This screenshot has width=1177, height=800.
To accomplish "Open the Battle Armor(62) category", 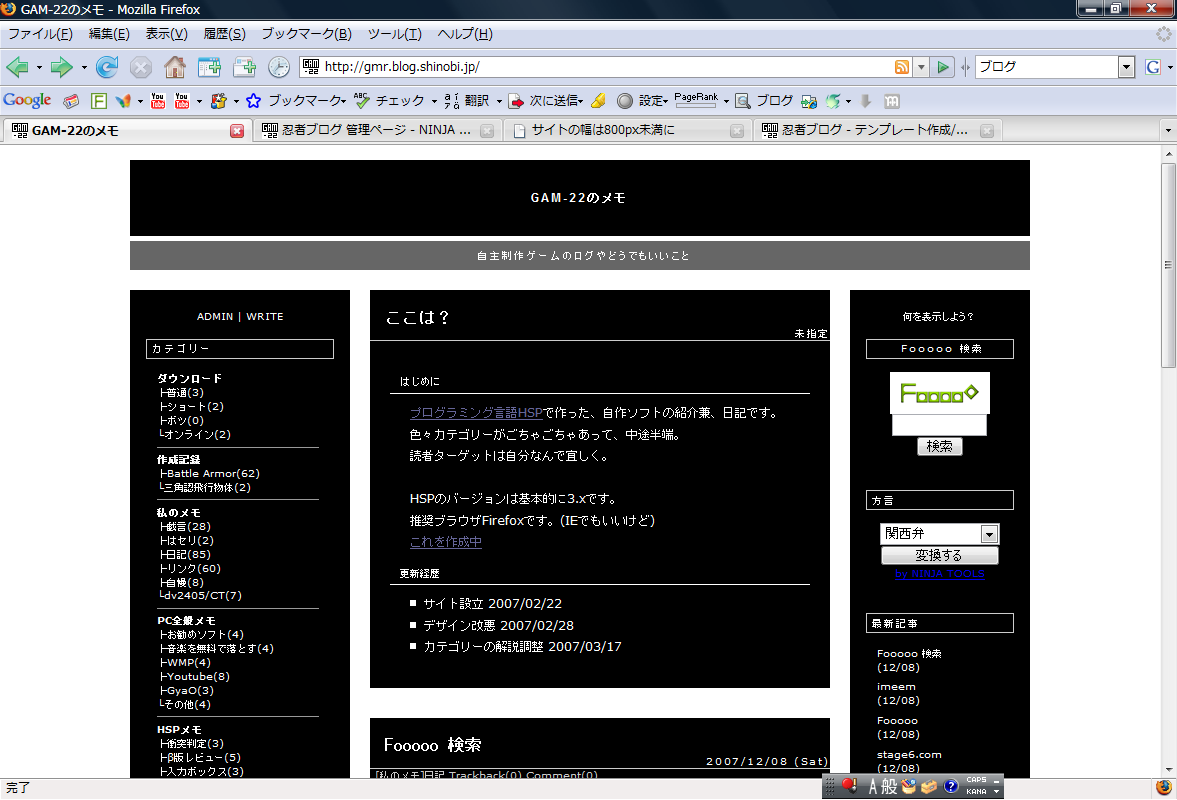I will tap(213, 474).
